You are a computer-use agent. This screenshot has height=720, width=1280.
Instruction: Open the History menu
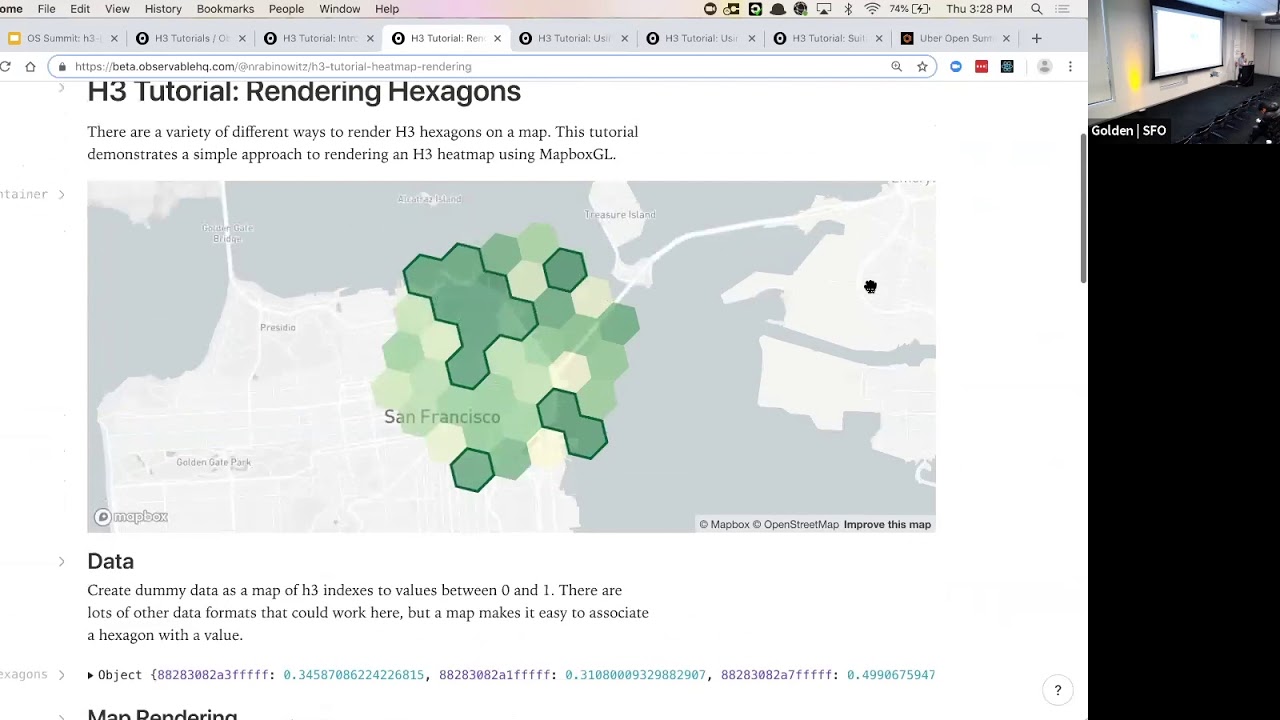coord(163,9)
